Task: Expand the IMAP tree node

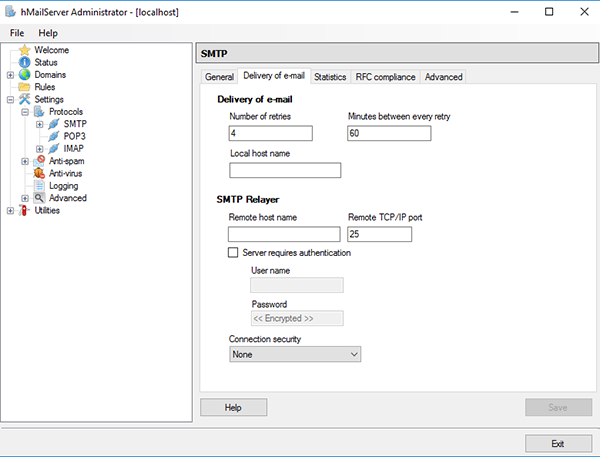Action: (39, 149)
